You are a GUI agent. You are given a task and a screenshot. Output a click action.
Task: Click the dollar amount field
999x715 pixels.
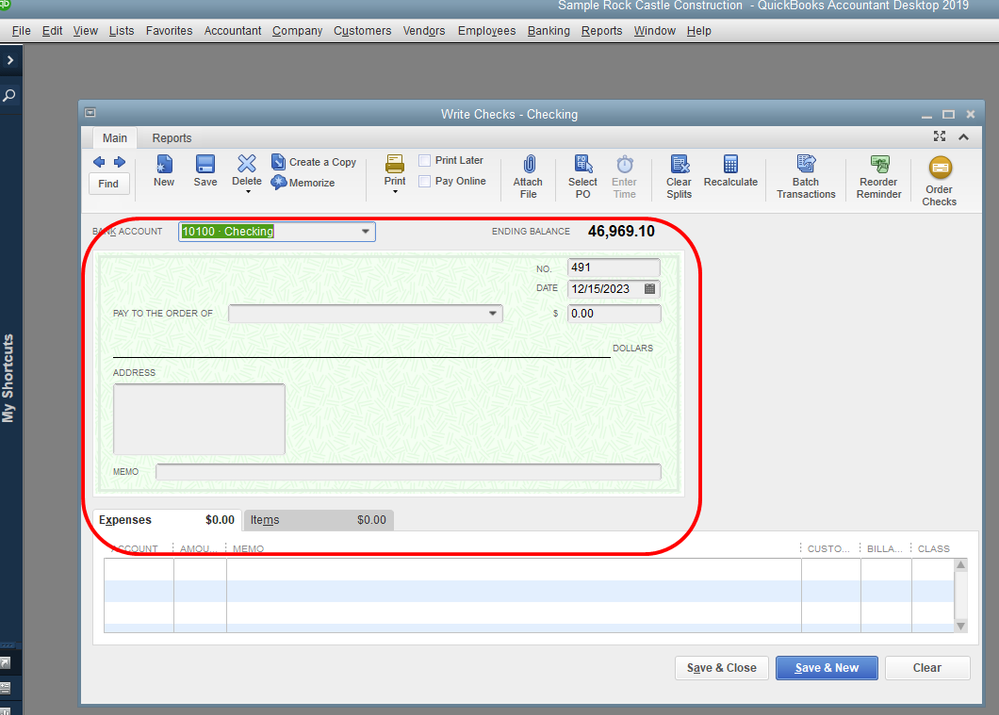[x=614, y=314]
